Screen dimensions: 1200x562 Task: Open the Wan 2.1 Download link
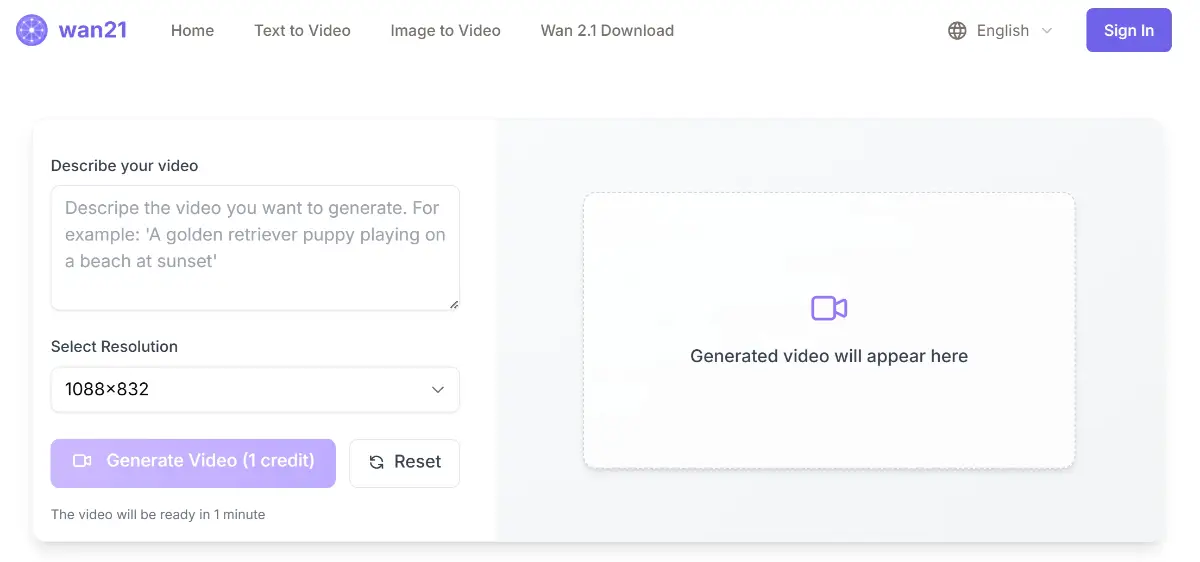pyautogui.click(x=607, y=31)
